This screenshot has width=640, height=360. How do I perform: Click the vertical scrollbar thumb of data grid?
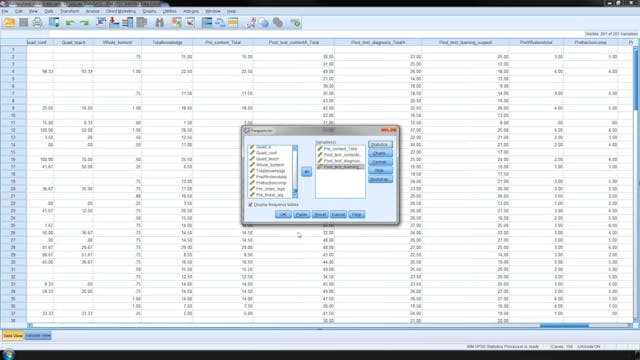636,80
